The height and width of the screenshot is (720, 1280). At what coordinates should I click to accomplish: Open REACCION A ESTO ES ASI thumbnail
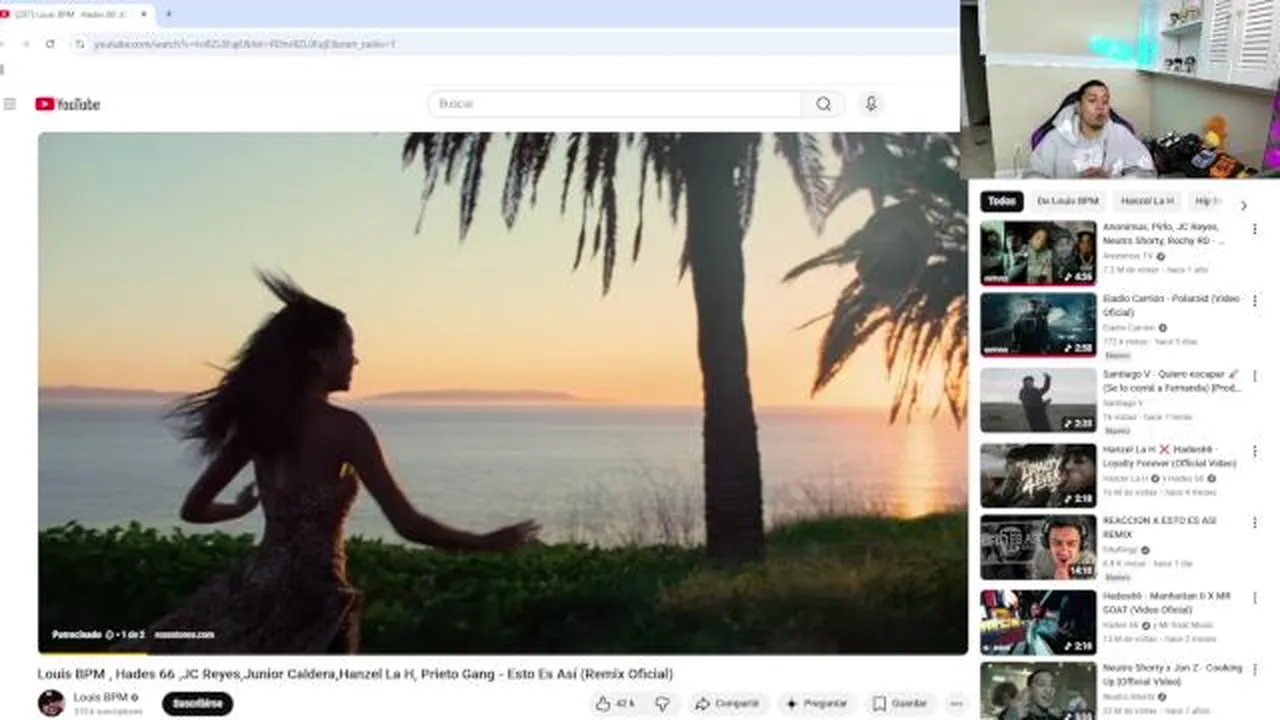point(1038,547)
